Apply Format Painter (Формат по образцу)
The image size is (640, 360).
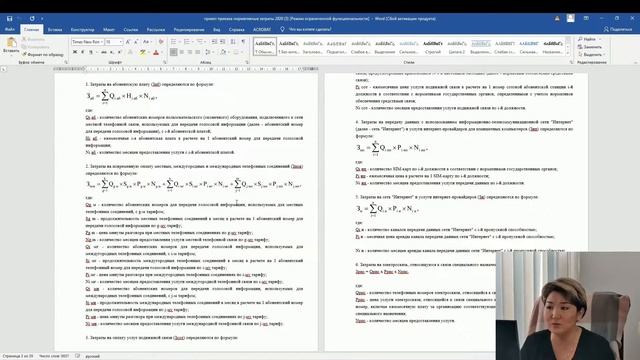(43, 54)
